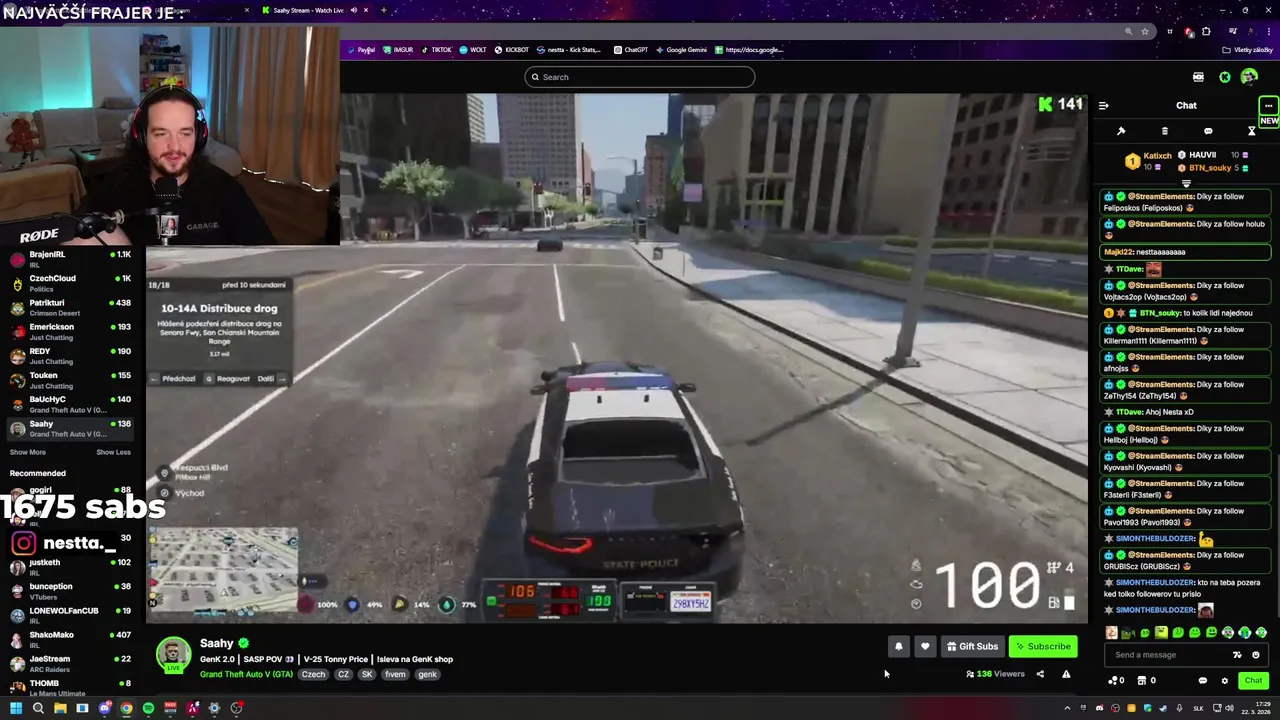Screen dimensions: 1280x720
Task: Collapse the chat panel with arrow icon
Action: click(x=1103, y=105)
